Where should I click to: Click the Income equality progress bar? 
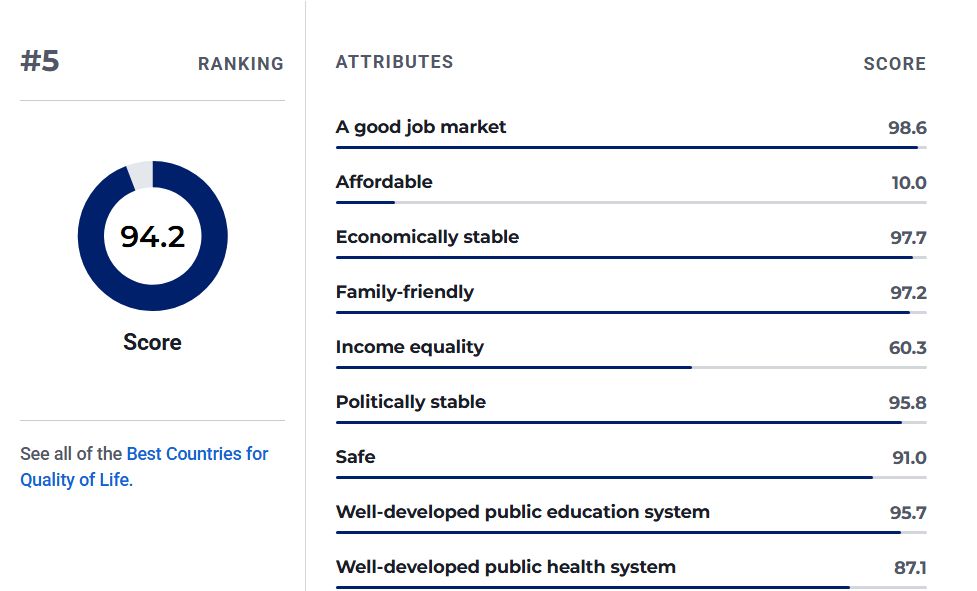(631, 368)
